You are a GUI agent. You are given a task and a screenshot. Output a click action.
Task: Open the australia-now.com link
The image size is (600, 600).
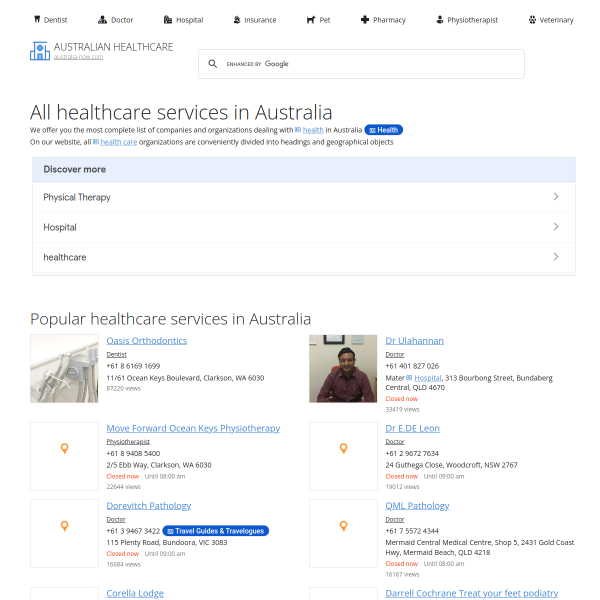(x=78, y=57)
